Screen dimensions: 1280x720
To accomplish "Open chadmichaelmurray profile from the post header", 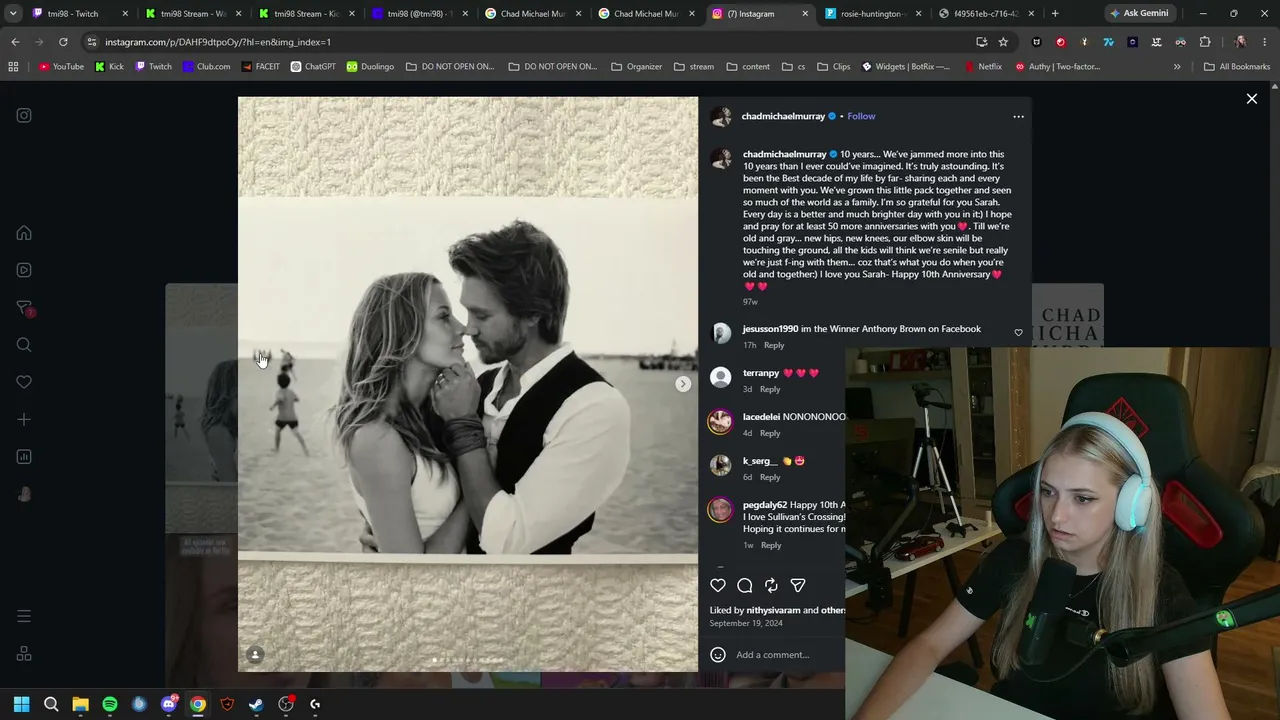I will click(783, 116).
